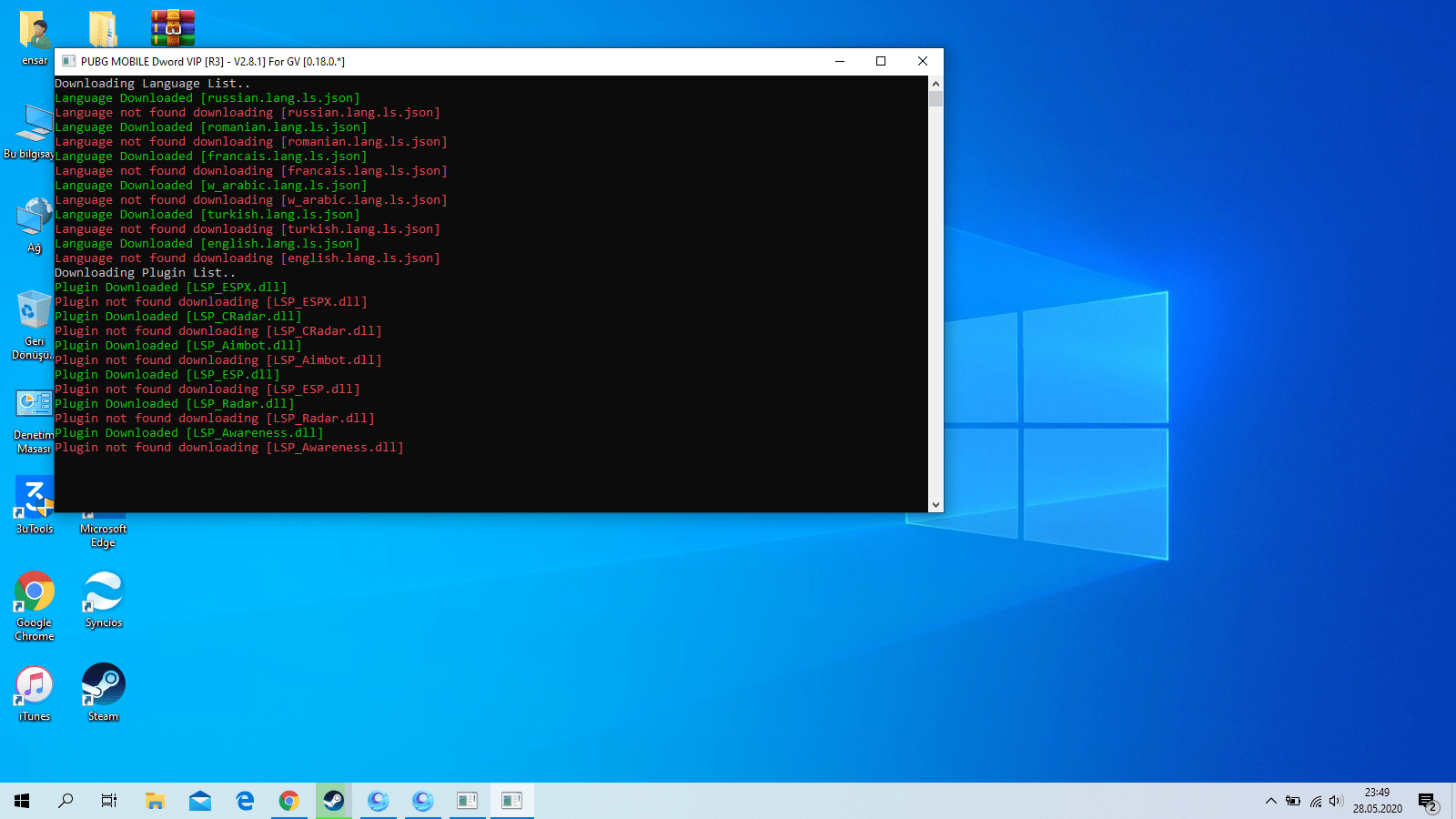
Task: Click 'Plugin Downloaded [LSP_Radar.dll]' line
Action: pos(175,404)
